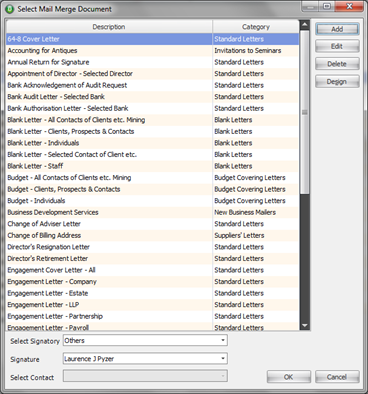Choose Appointment of Director - Selected Director
Viewport: 368px width, 394px height.
point(152,74)
